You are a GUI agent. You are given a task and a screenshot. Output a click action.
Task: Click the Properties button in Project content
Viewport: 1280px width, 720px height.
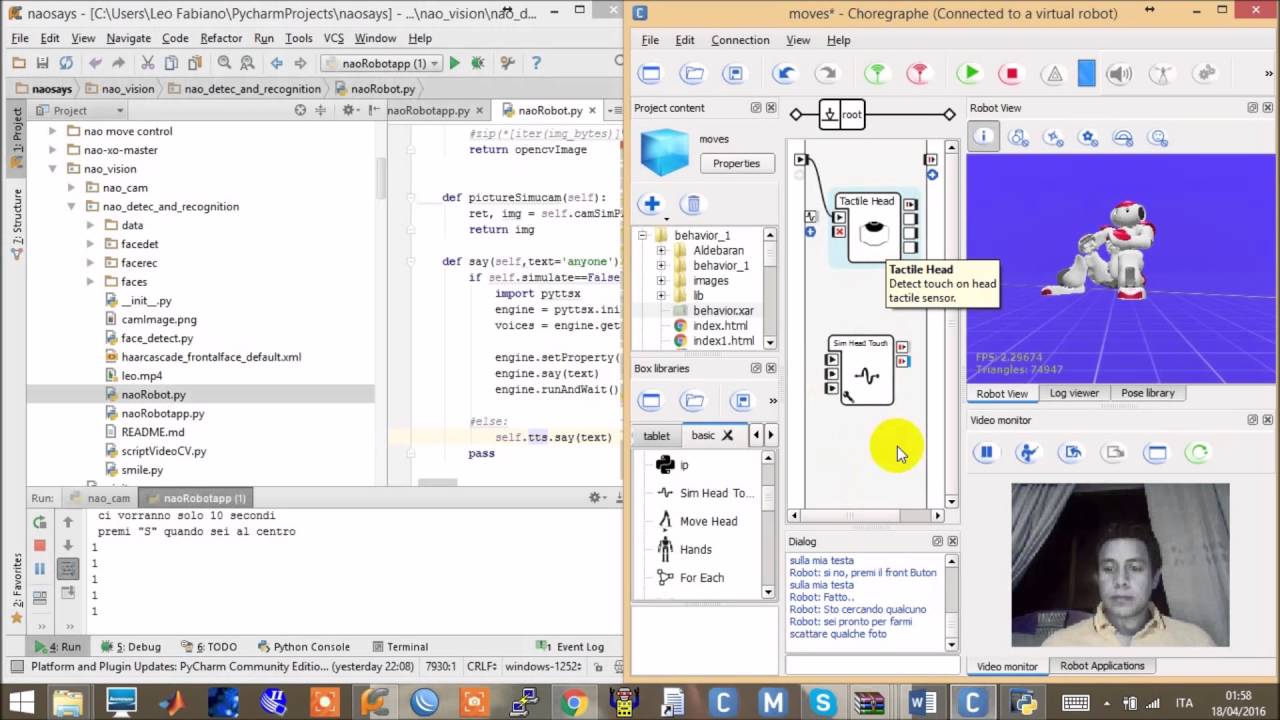coord(736,164)
